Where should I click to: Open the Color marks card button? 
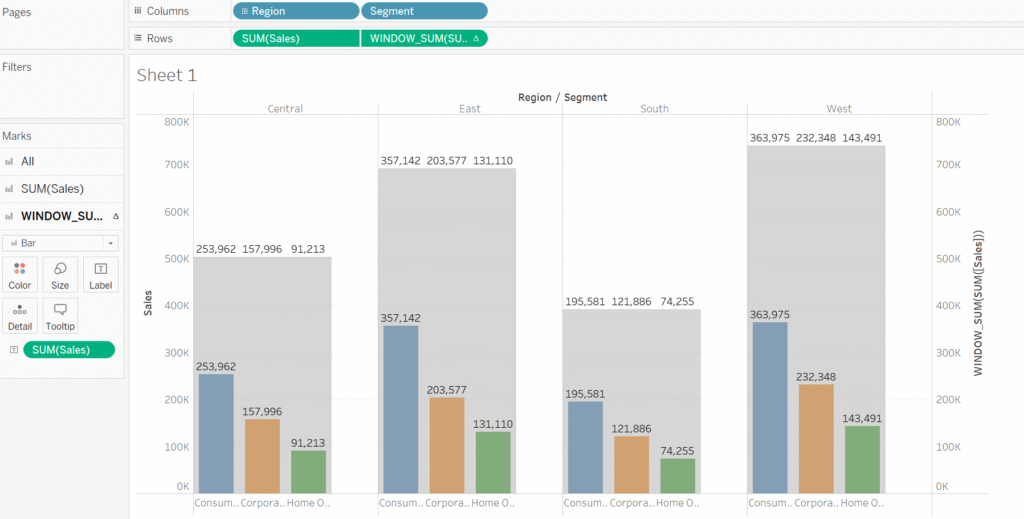click(20, 275)
